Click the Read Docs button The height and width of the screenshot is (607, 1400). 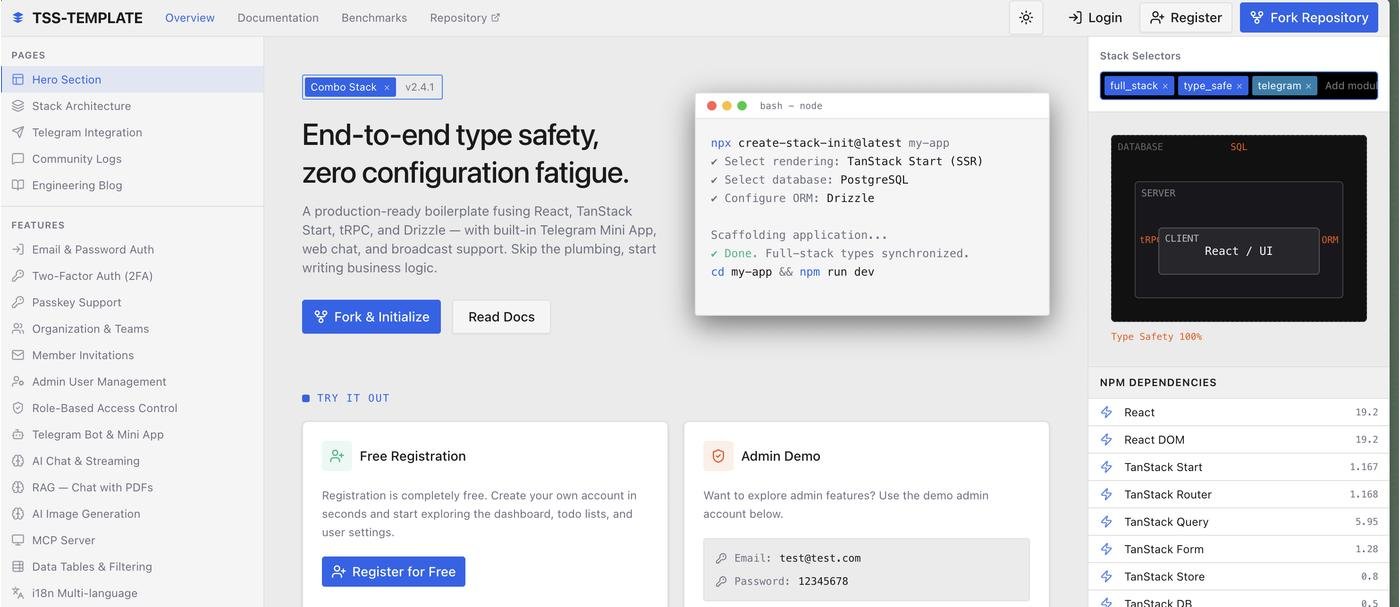(501, 317)
